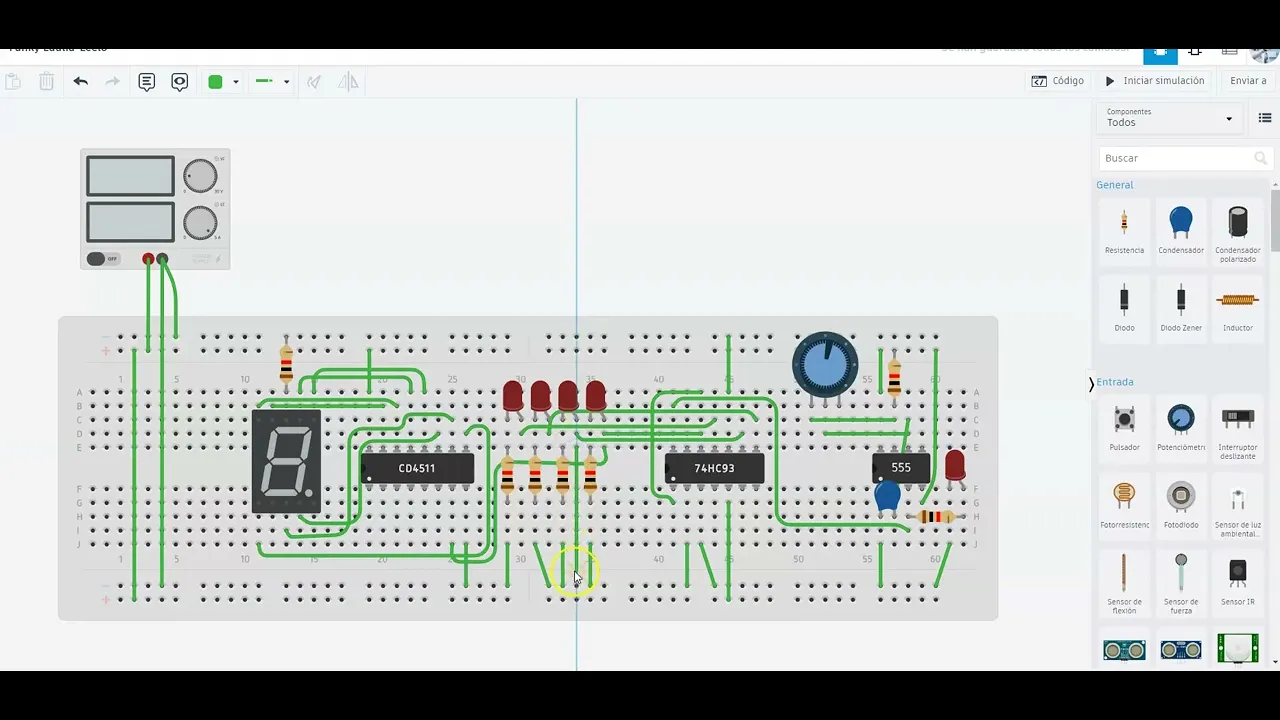Undo the last action
This screenshot has height=720, width=1280.
point(81,82)
